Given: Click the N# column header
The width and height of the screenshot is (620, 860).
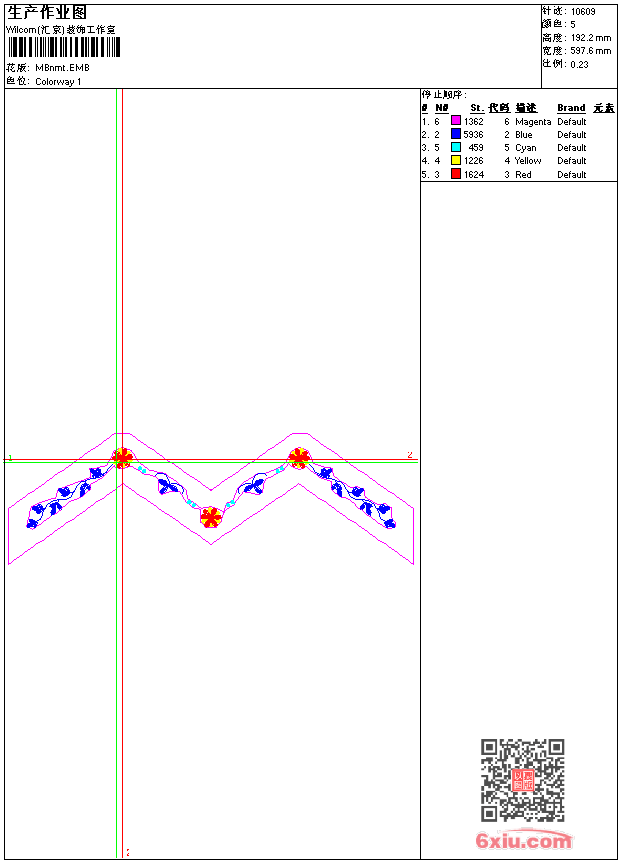Looking at the screenshot, I should 442,108.
